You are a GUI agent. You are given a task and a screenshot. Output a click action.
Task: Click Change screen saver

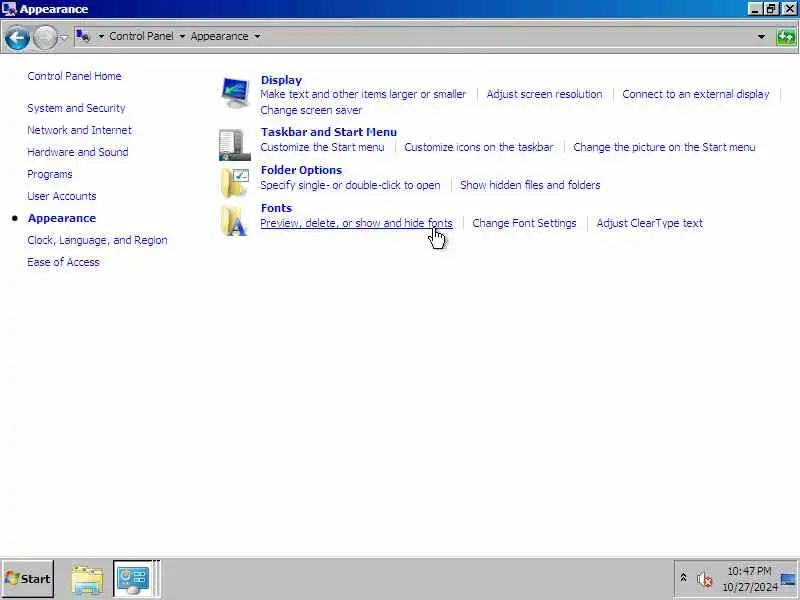click(x=311, y=110)
